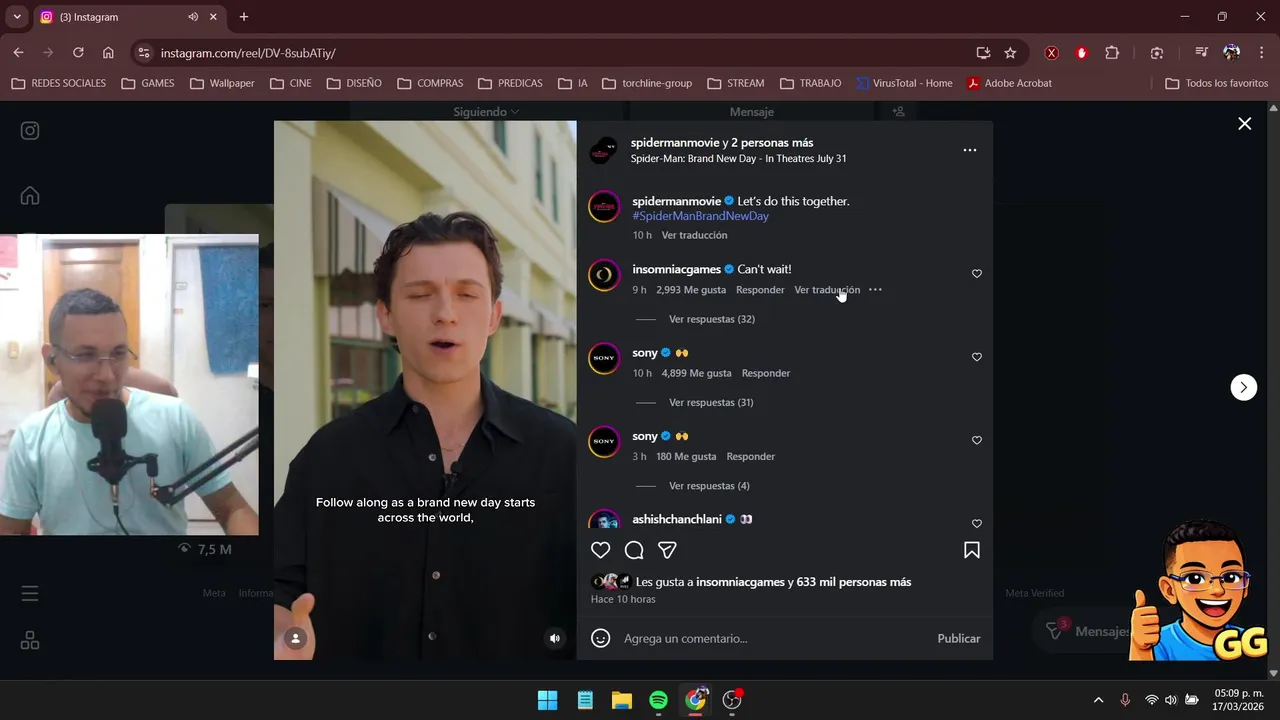Reply to the sony comment posted 10 h ago
This screenshot has width=1280, height=720.
click(766, 373)
